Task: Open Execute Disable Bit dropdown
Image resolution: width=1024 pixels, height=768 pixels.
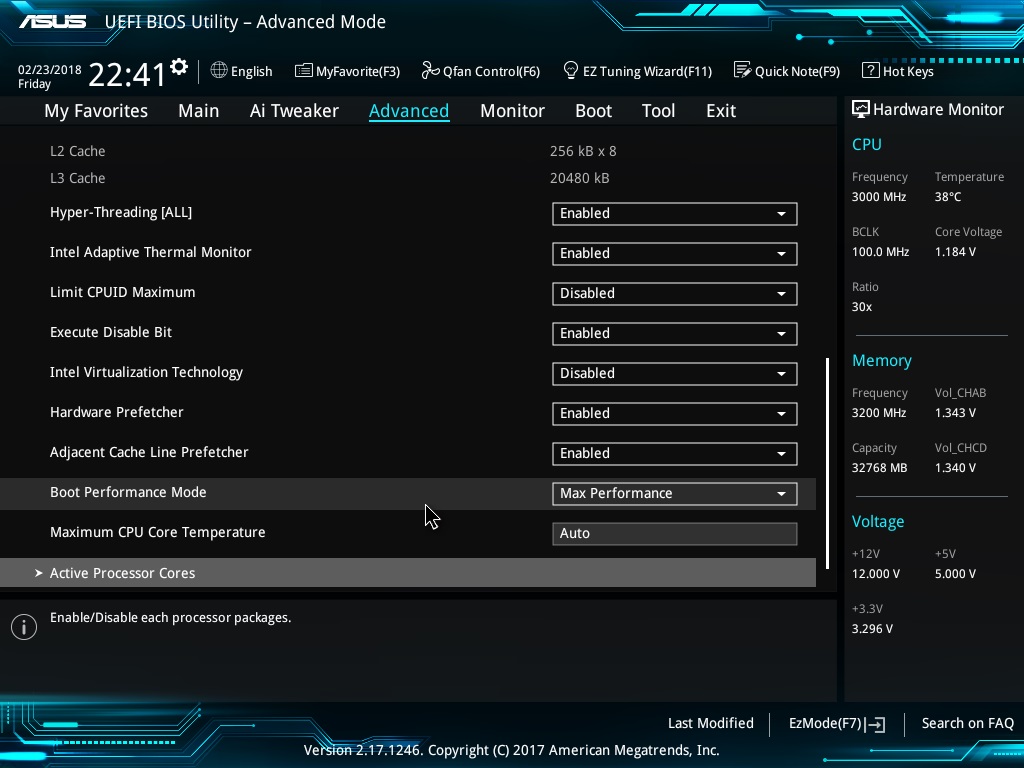Action: [674, 334]
